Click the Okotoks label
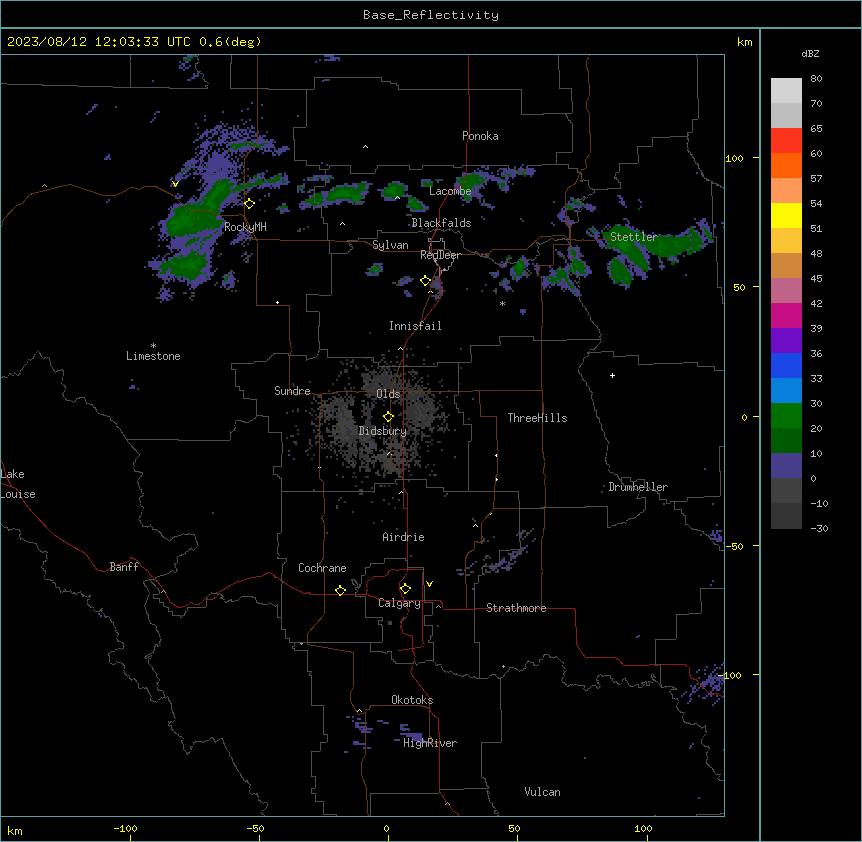The image size is (862, 842). click(x=412, y=700)
